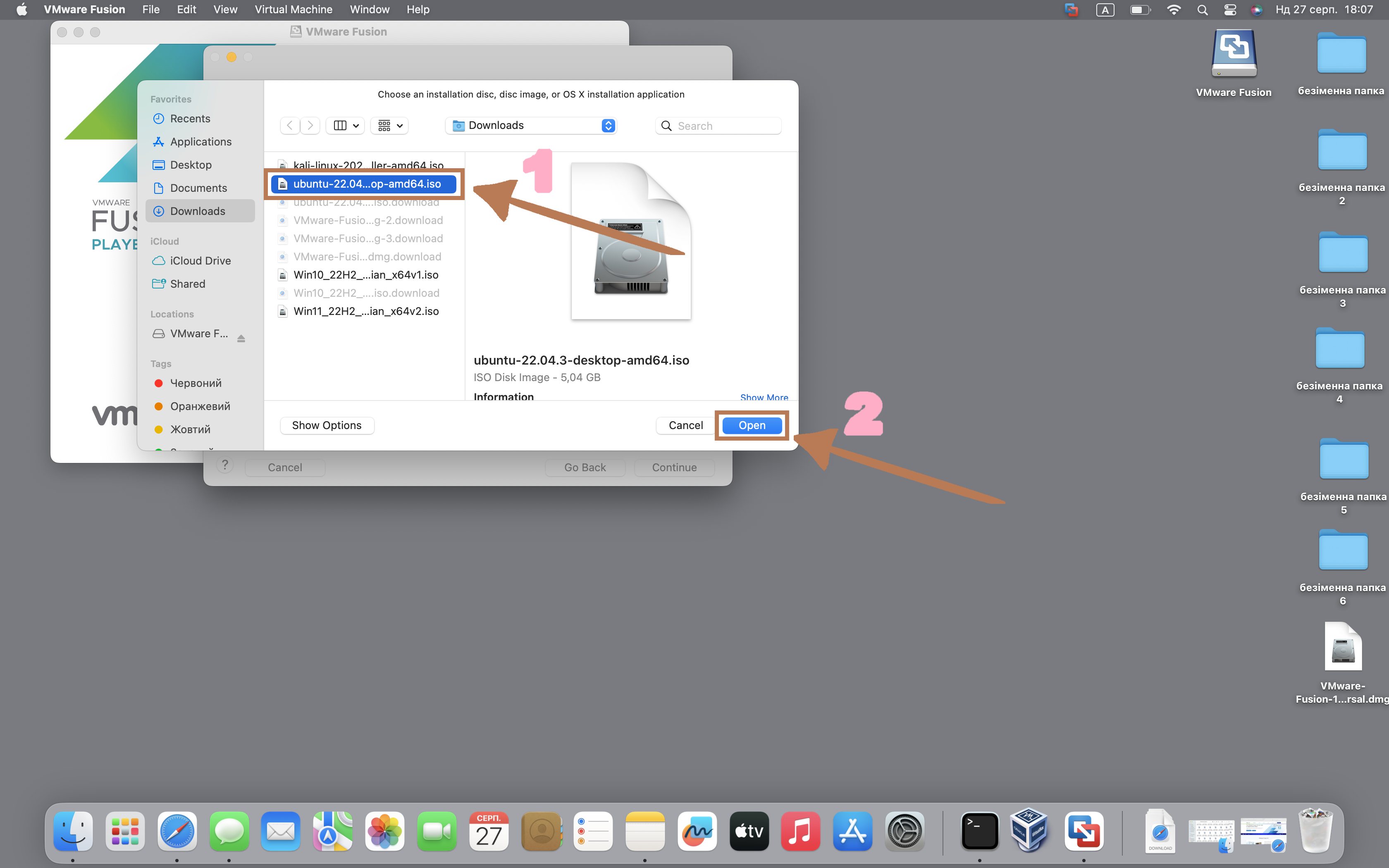The height and width of the screenshot is (868, 1389).
Task: Open File menu
Action: (x=151, y=10)
